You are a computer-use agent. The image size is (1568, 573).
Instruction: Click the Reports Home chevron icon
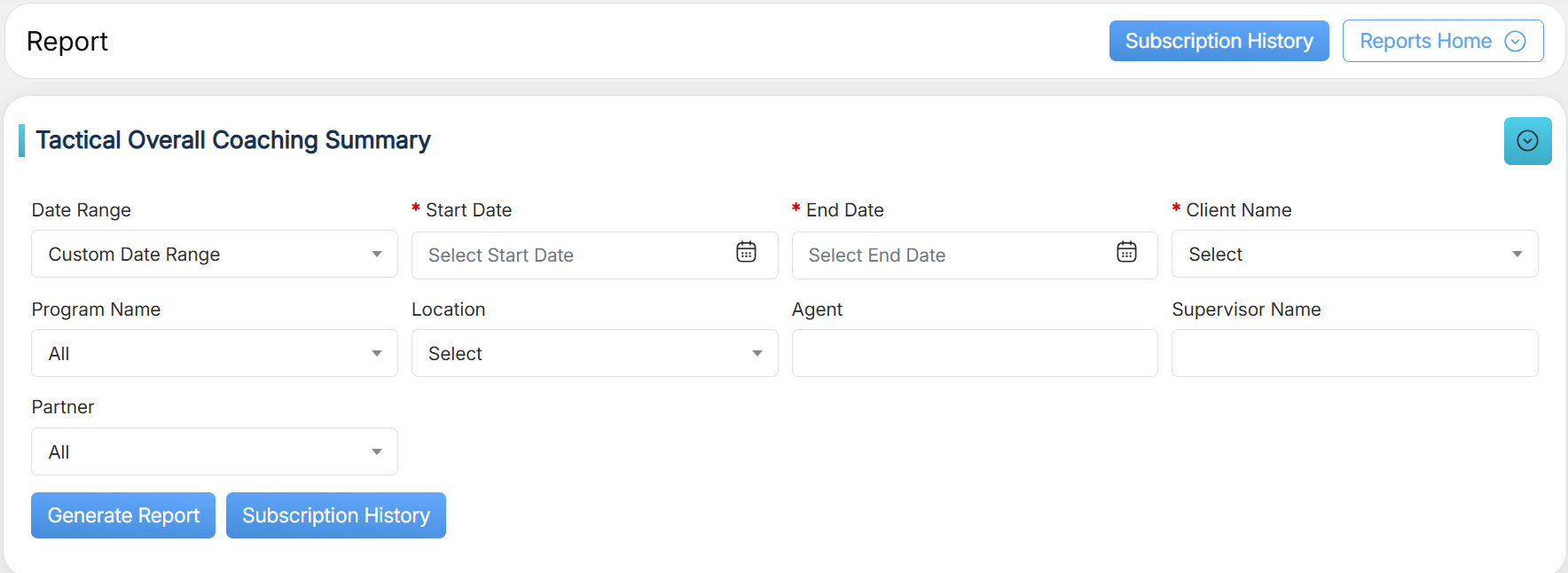pyautogui.click(x=1516, y=42)
